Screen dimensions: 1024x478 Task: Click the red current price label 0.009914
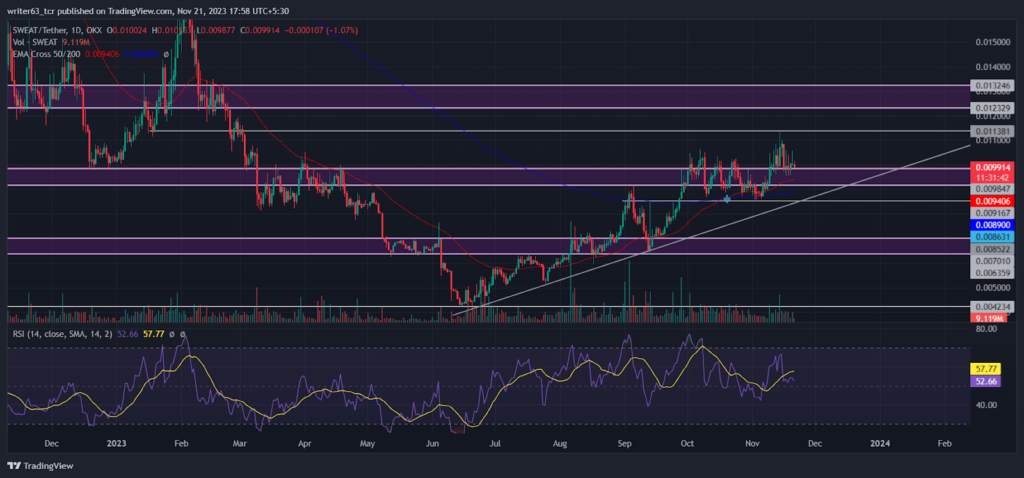tap(992, 168)
